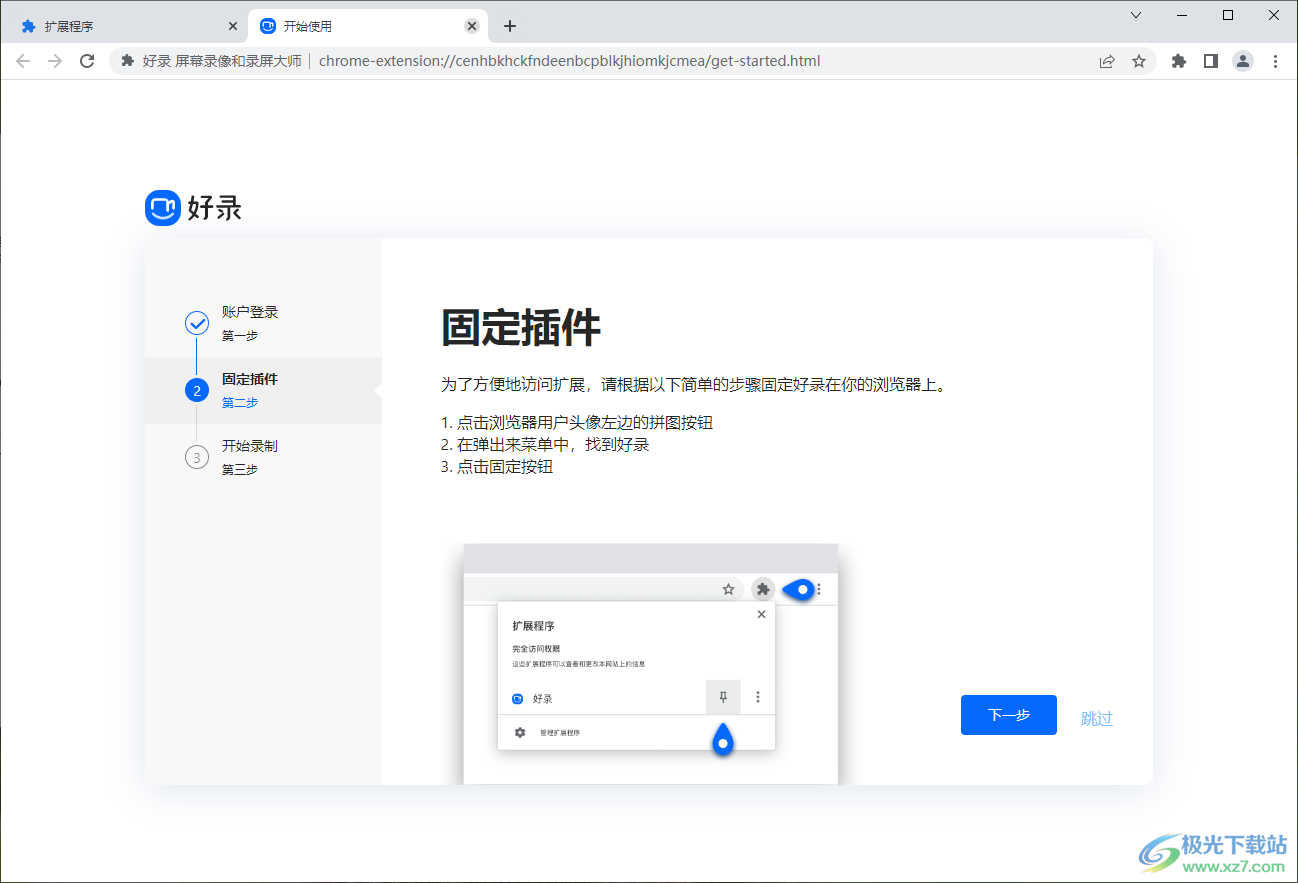Screen dimensions: 1298x883
Task: Click the 跳过 skip link
Action: pos(1097,718)
